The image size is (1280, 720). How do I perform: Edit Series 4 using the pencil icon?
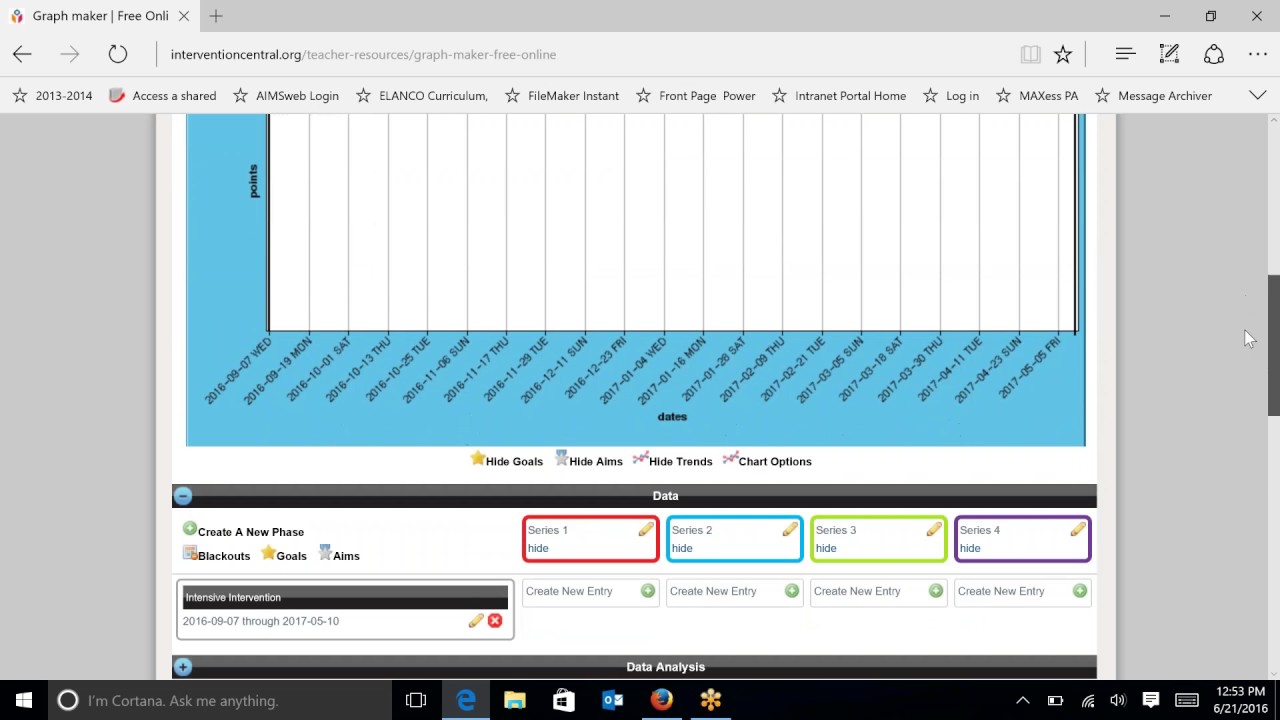click(1078, 530)
